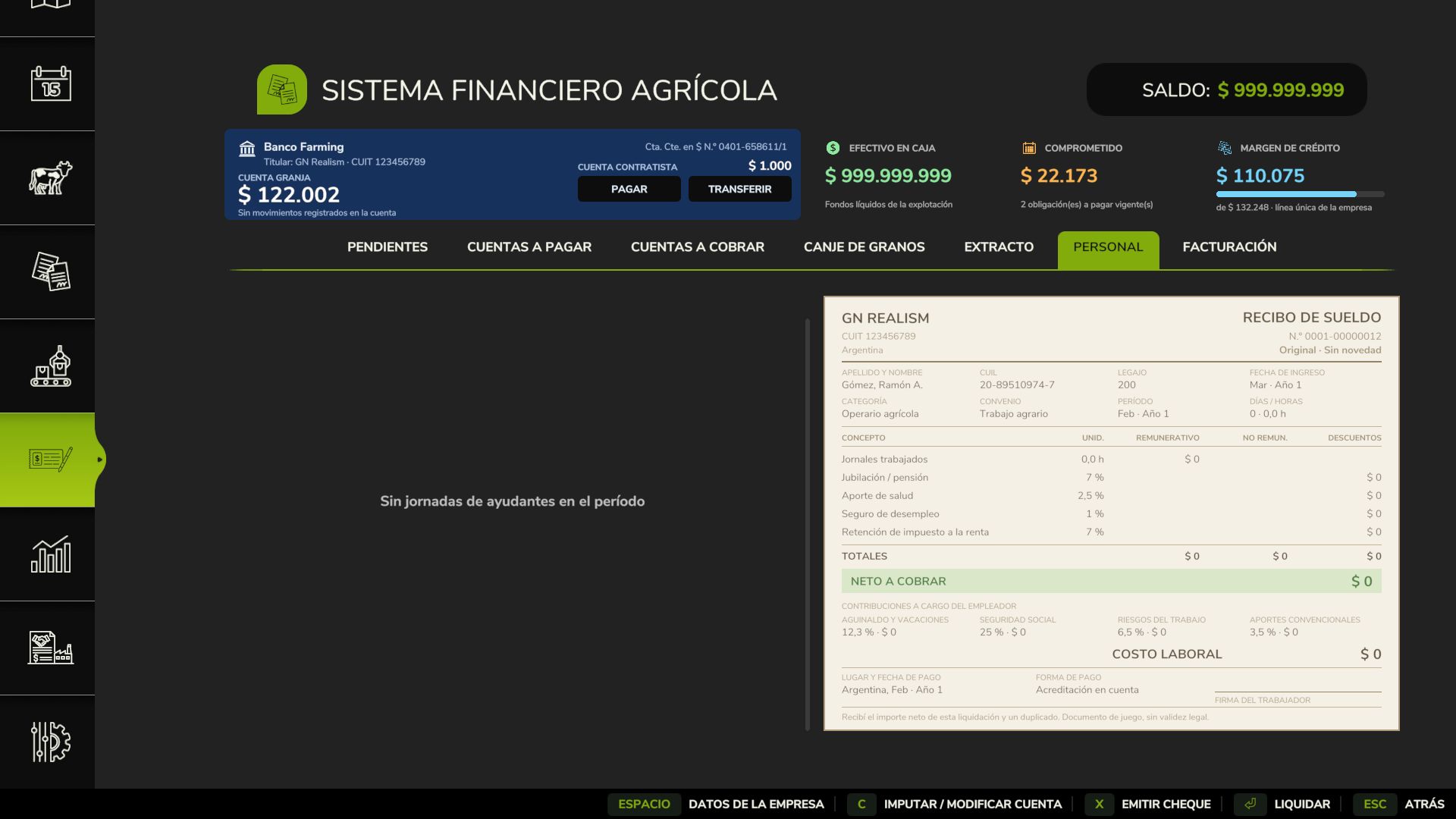Click the Margen de Crédito icon
Screen dimensions: 1456x819
1225,148
